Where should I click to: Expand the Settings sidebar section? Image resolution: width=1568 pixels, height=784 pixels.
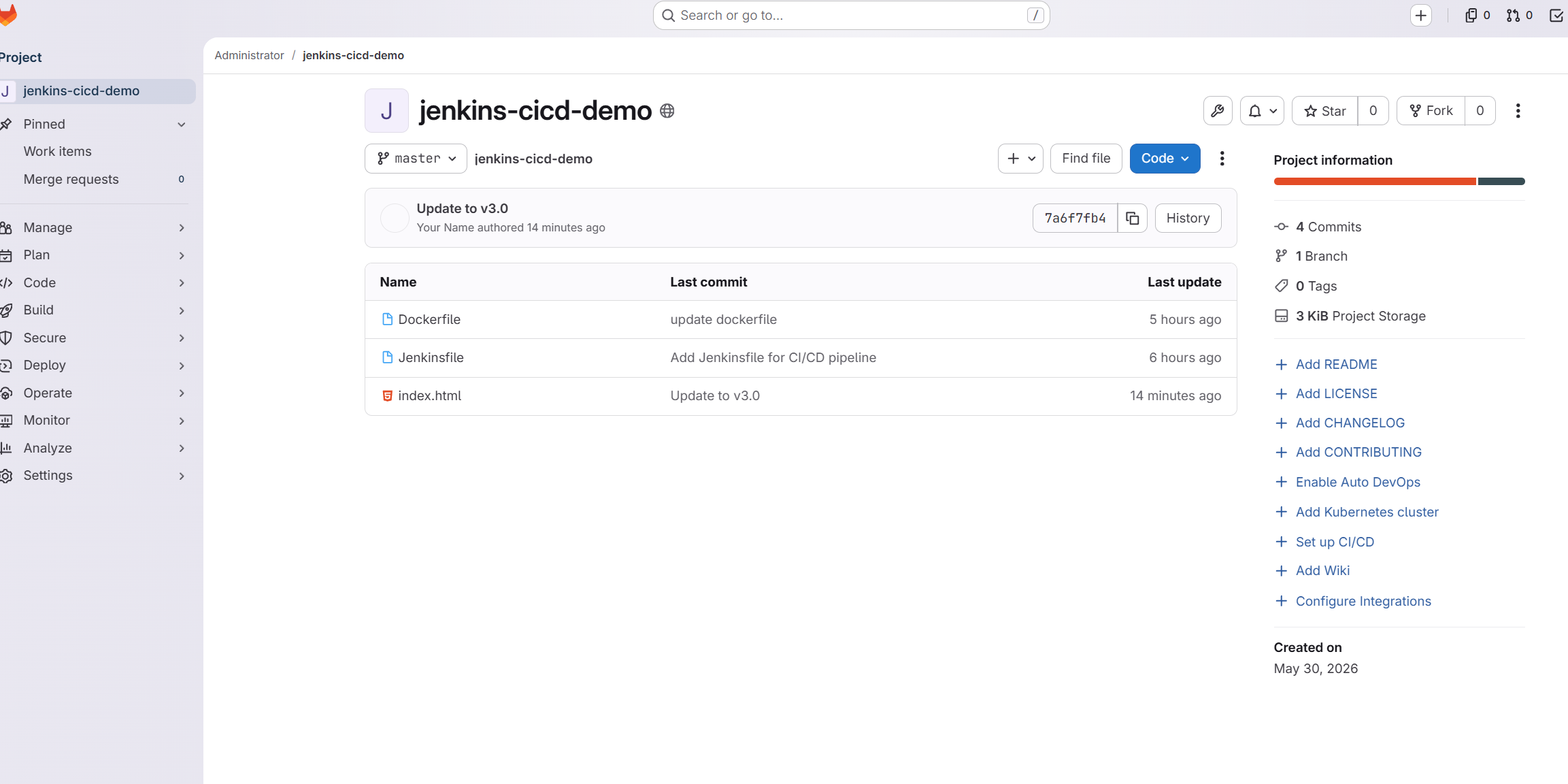point(94,476)
